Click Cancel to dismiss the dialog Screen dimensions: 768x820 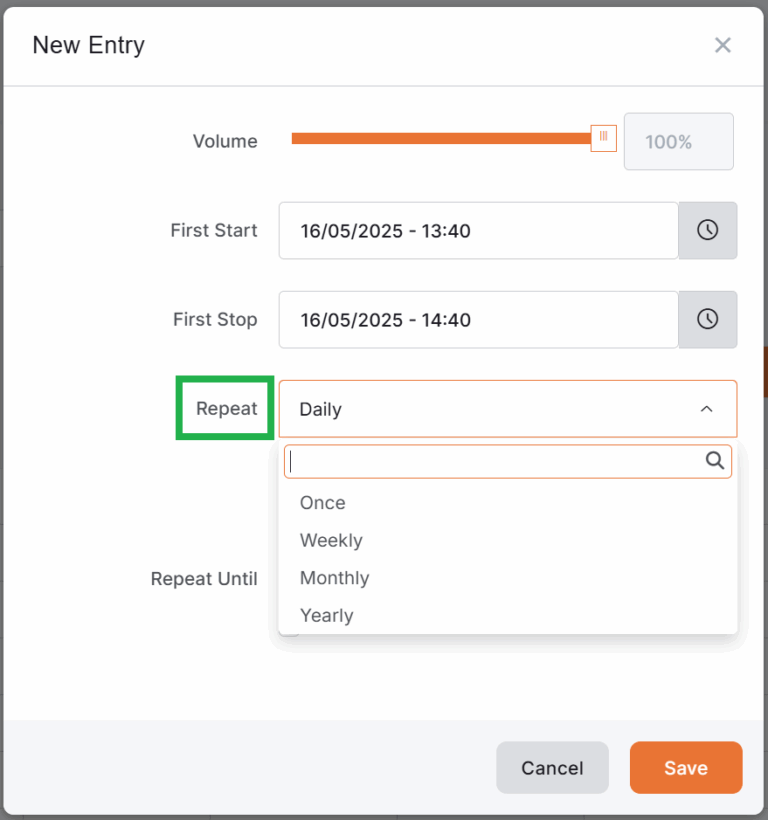point(552,768)
